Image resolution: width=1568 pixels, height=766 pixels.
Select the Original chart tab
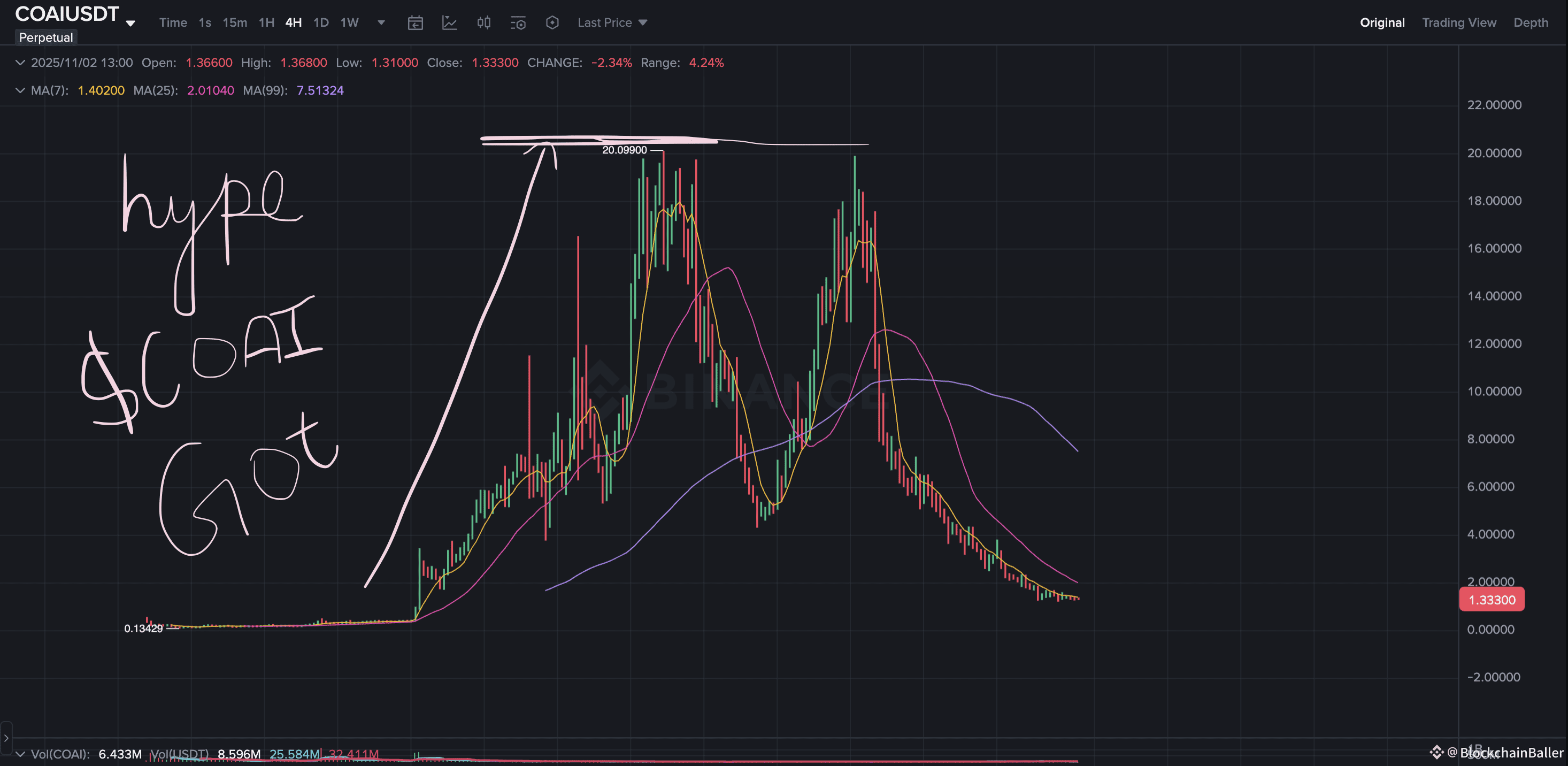(x=1382, y=22)
